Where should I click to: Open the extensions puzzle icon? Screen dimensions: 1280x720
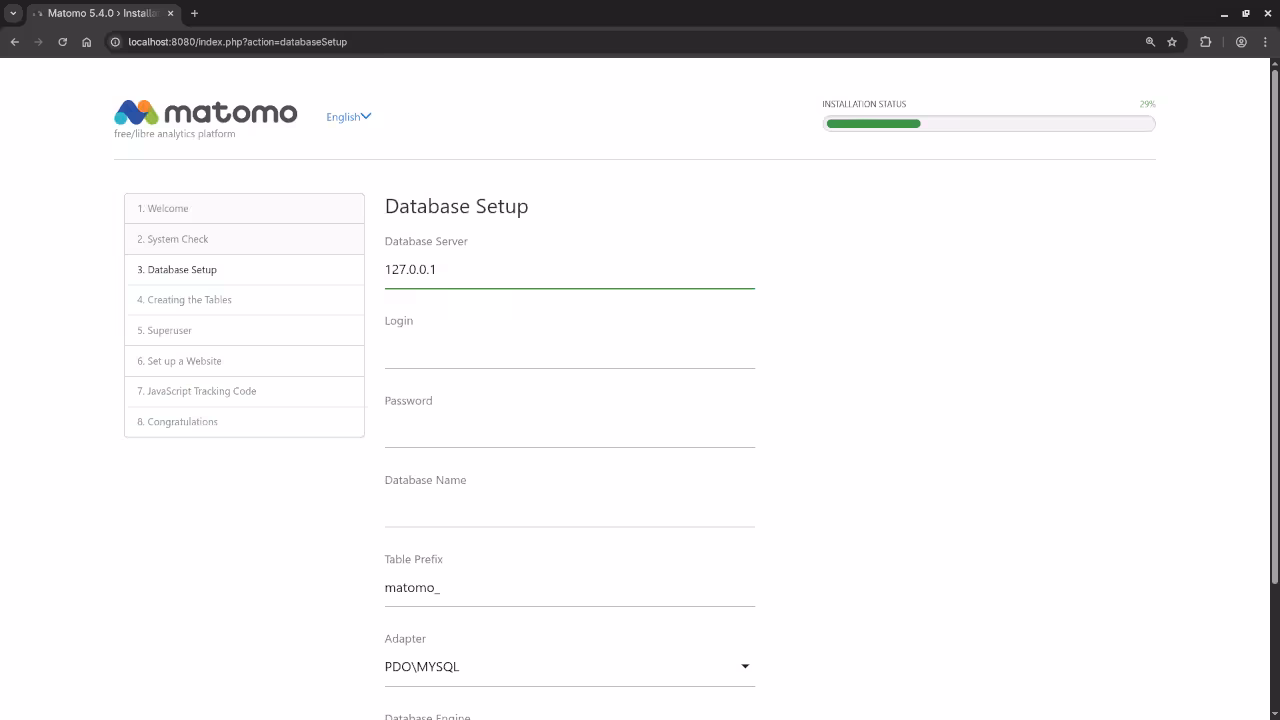click(1205, 42)
